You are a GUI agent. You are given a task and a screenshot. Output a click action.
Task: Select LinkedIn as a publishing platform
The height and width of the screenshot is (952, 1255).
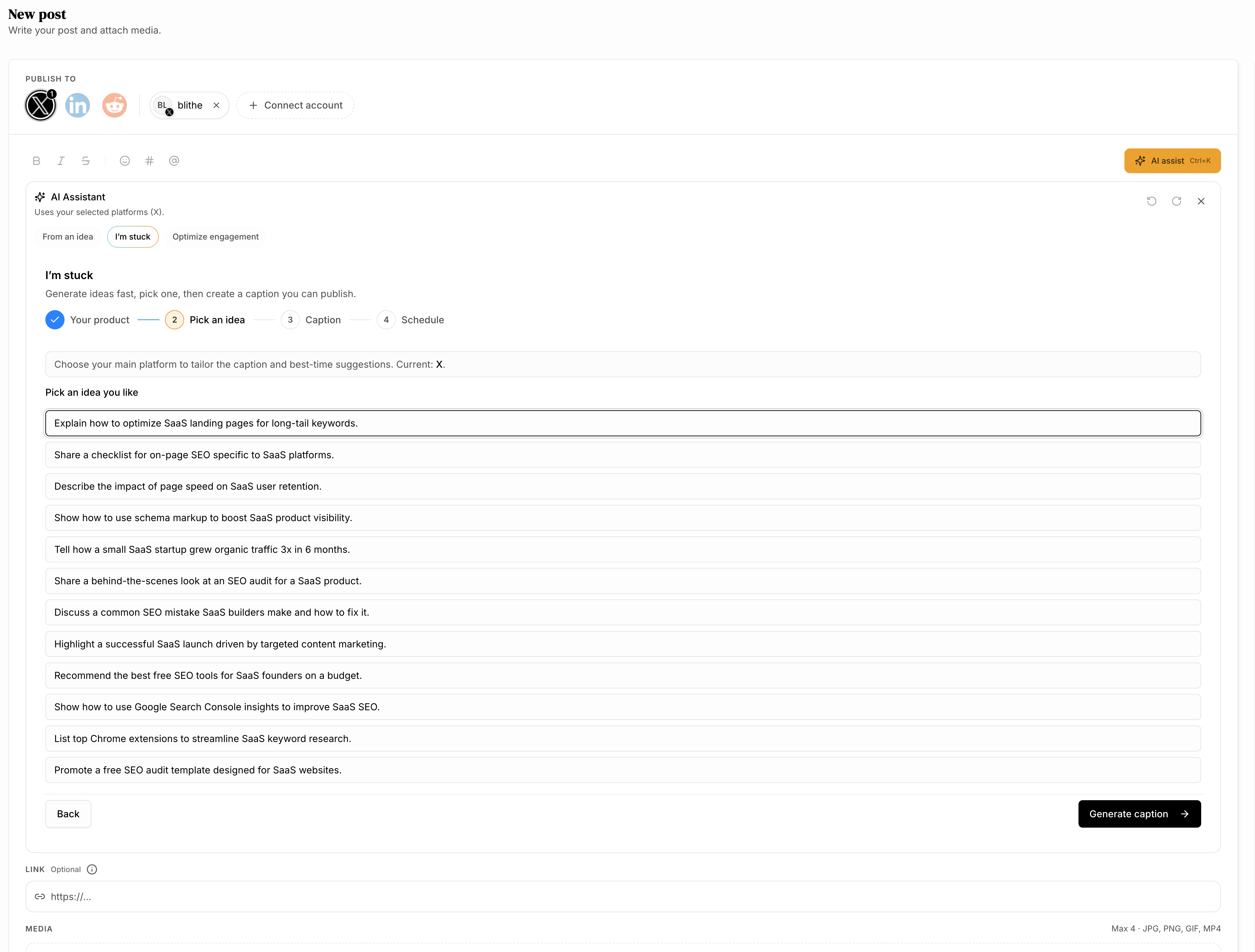(77, 105)
